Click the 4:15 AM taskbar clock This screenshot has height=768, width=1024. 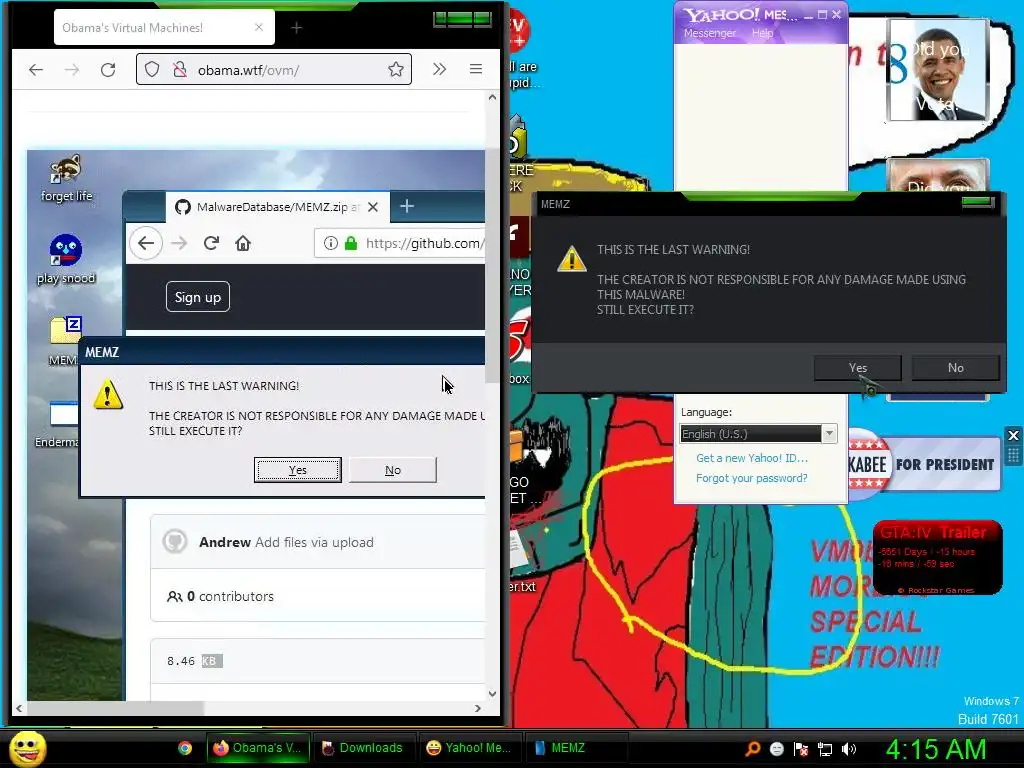[x=936, y=750]
